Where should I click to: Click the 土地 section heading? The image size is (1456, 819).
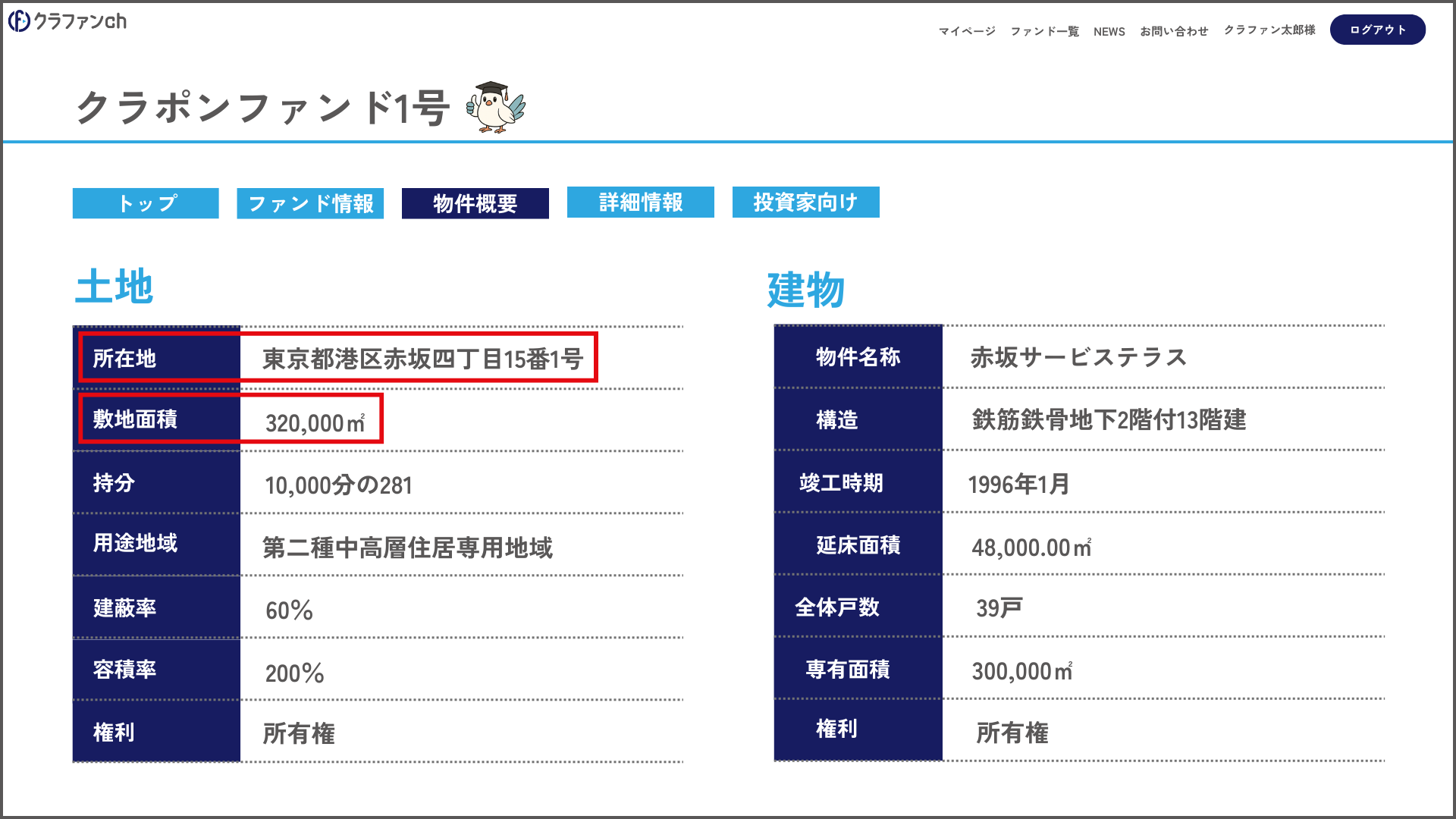[x=114, y=287]
